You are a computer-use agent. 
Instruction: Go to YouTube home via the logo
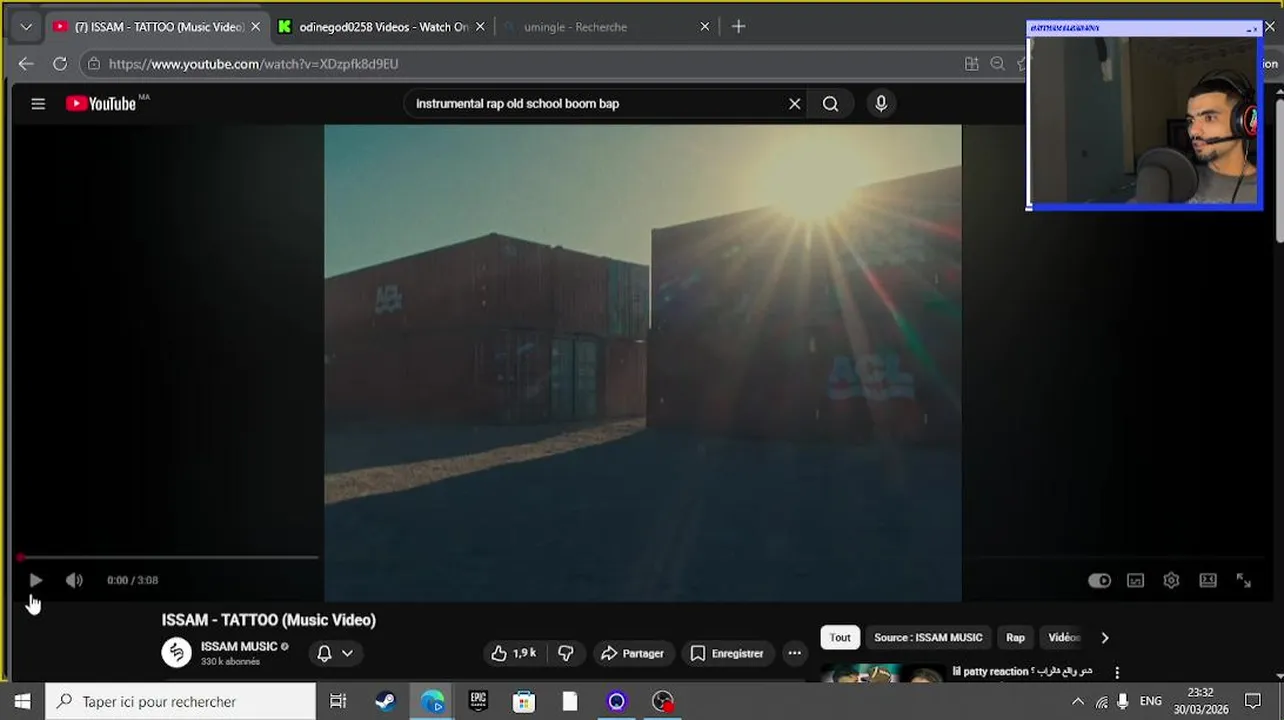coord(101,103)
